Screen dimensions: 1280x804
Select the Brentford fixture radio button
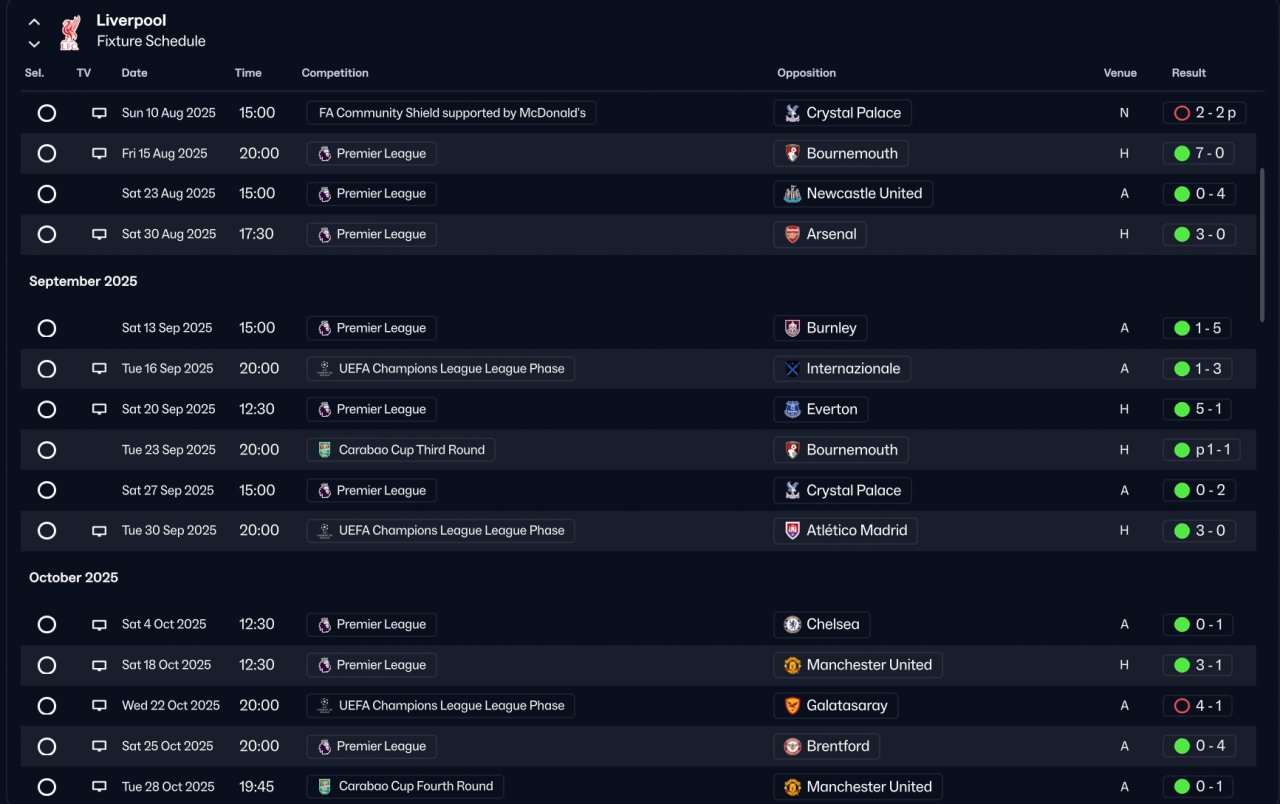point(46,746)
